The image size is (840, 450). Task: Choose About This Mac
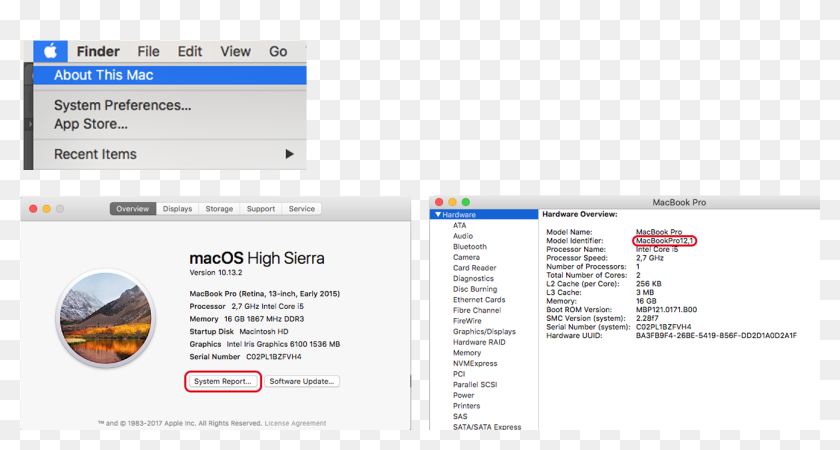click(x=170, y=75)
